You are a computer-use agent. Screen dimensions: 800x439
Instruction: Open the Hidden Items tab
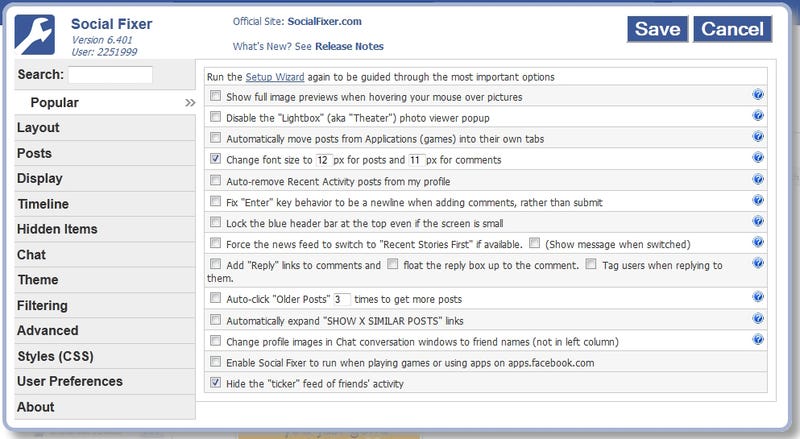pyautogui.click(x=105, y=229)
